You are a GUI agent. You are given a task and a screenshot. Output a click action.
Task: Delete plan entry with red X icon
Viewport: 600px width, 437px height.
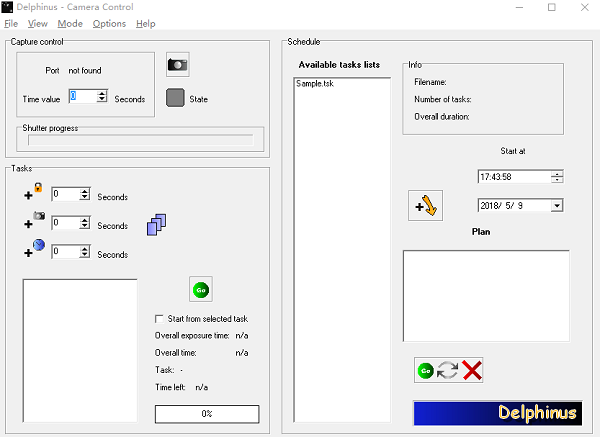point(472,370)
